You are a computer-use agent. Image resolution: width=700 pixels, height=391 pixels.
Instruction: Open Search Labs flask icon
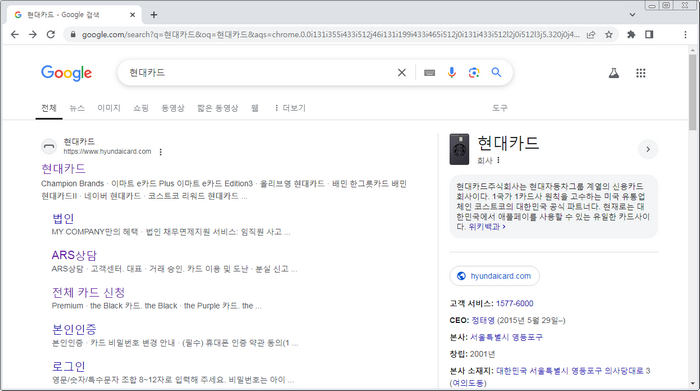click(x=614, y=73)
